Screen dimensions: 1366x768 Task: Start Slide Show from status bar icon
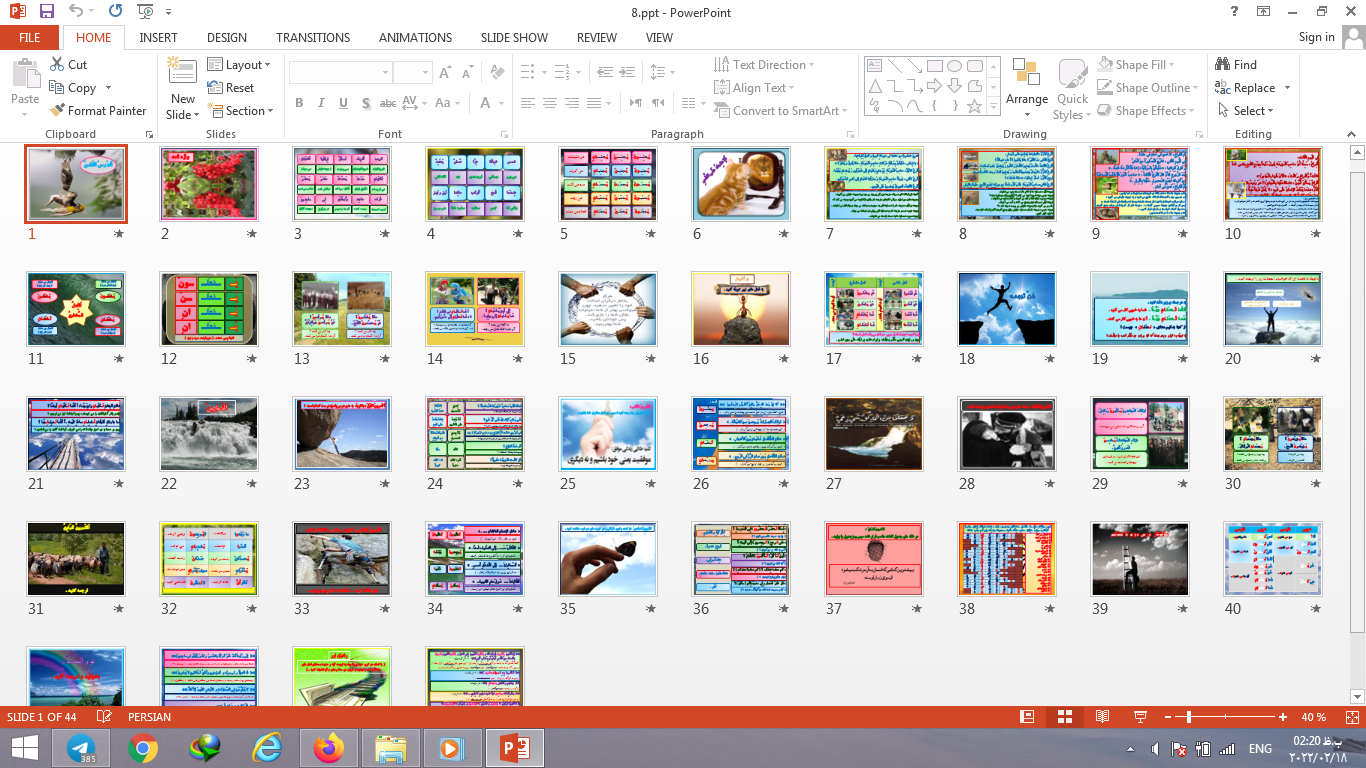(x=1139, y=717)
